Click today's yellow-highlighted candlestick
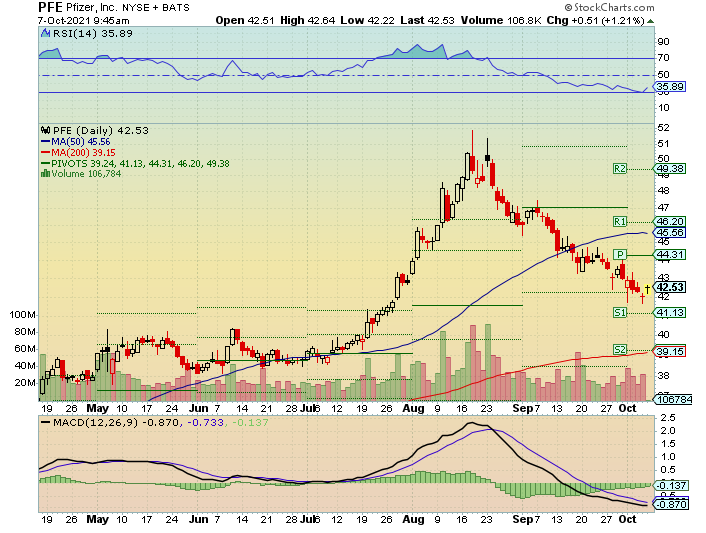Image resolution: width=706 pixels, height=533 pixels. click(647, 289)
